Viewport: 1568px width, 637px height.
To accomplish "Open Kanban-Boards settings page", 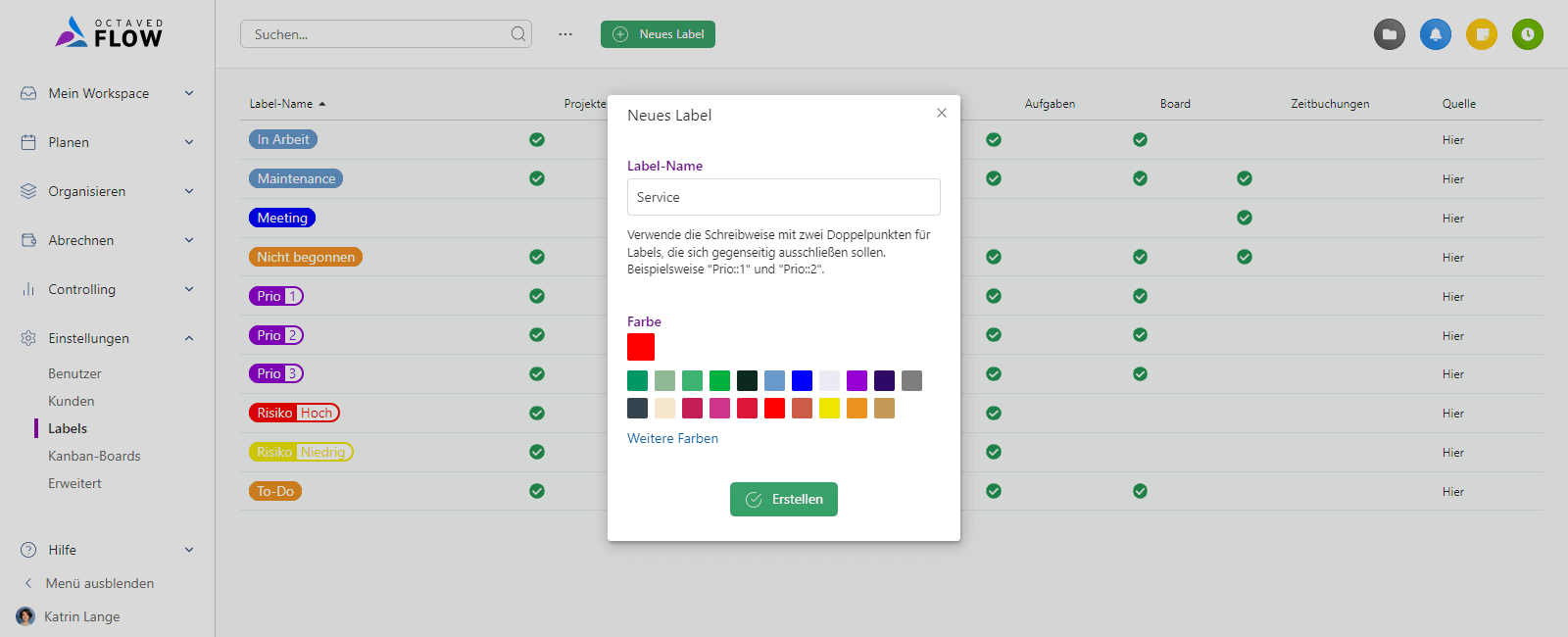I will coord(94,456).
